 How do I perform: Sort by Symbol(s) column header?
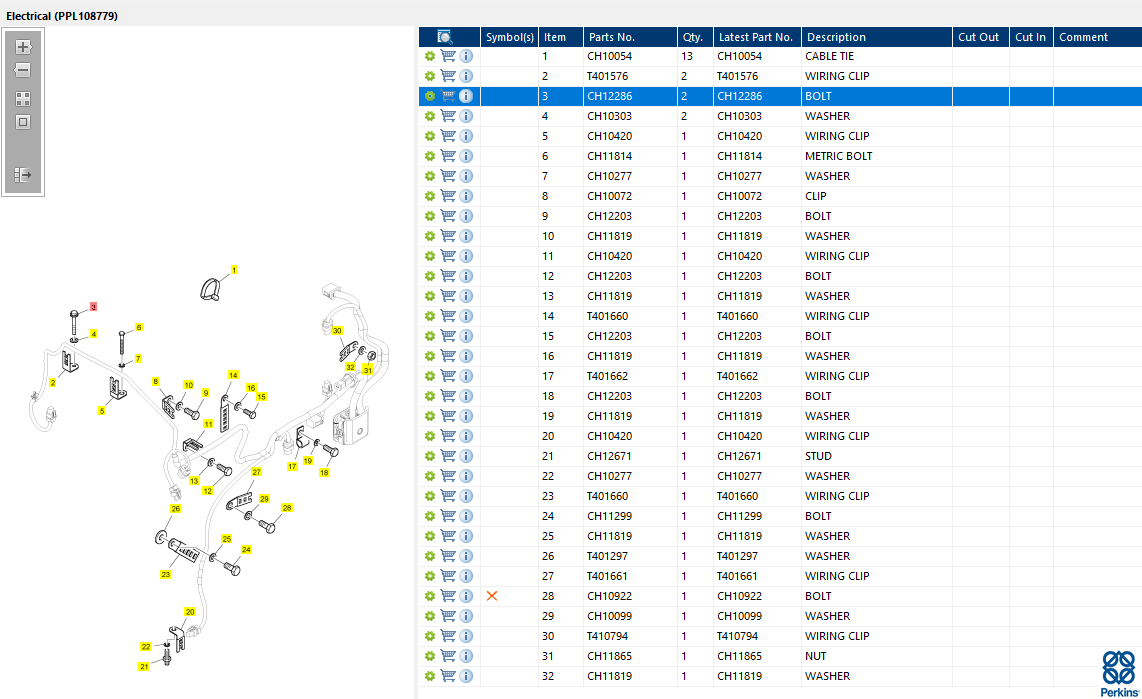coord(509,37)
